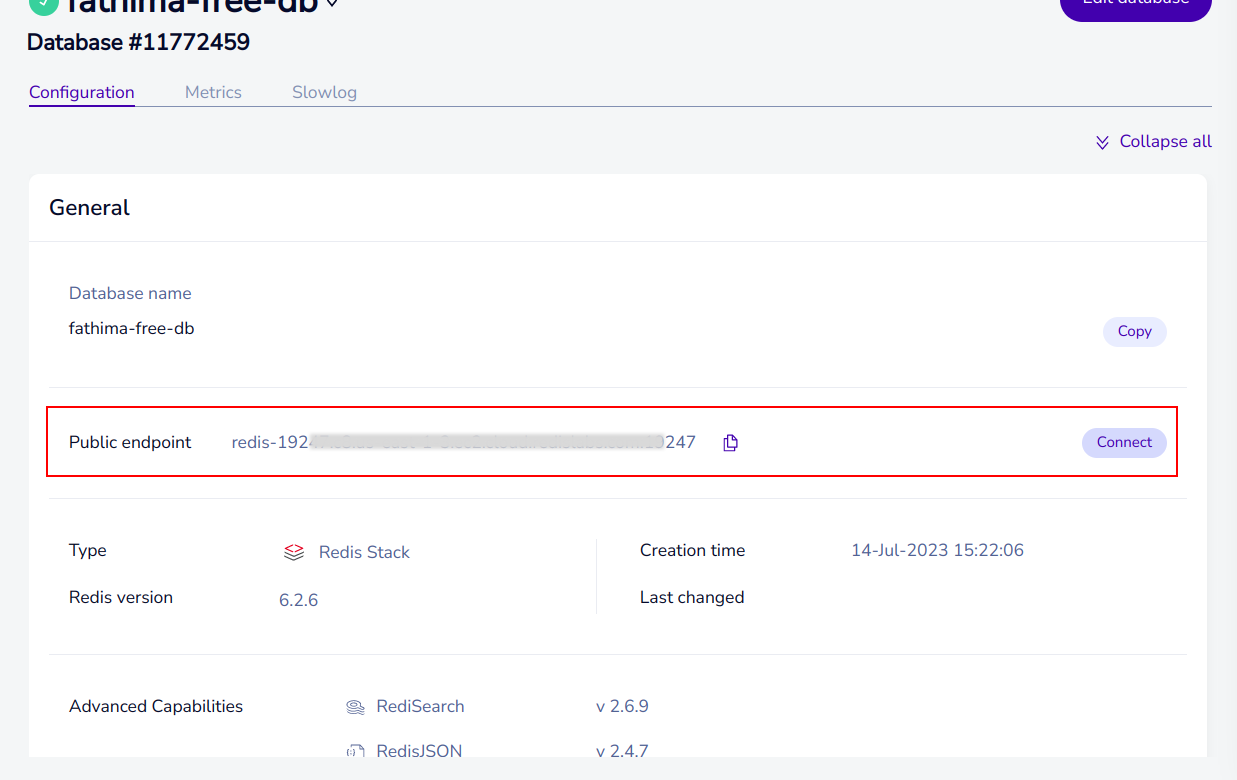Click the green database status check icon

43,4
